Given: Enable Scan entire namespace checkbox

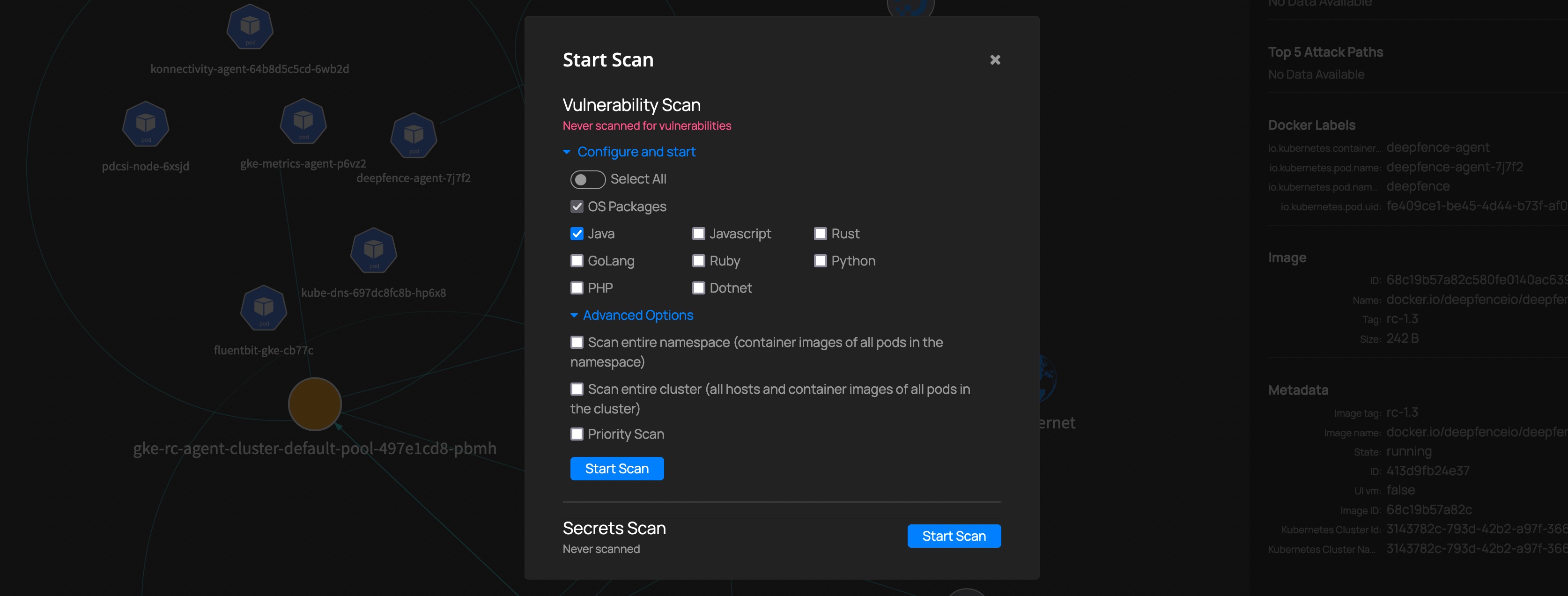Looking at the screenshot, I should coord(577,342).
